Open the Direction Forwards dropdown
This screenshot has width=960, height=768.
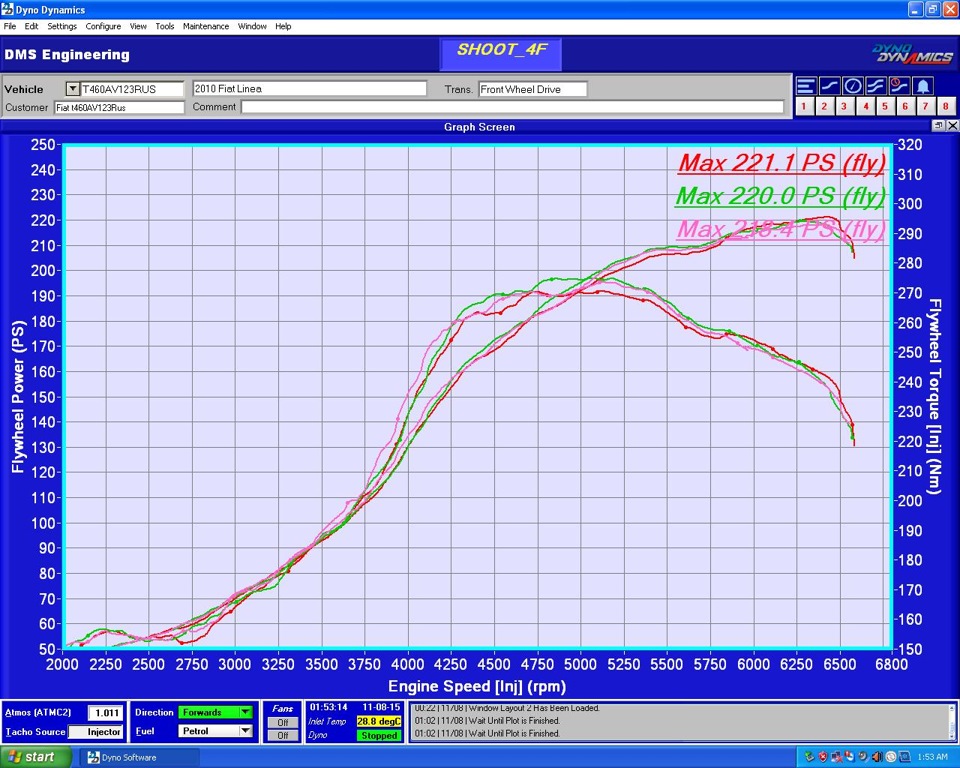[x=245, y=712]
